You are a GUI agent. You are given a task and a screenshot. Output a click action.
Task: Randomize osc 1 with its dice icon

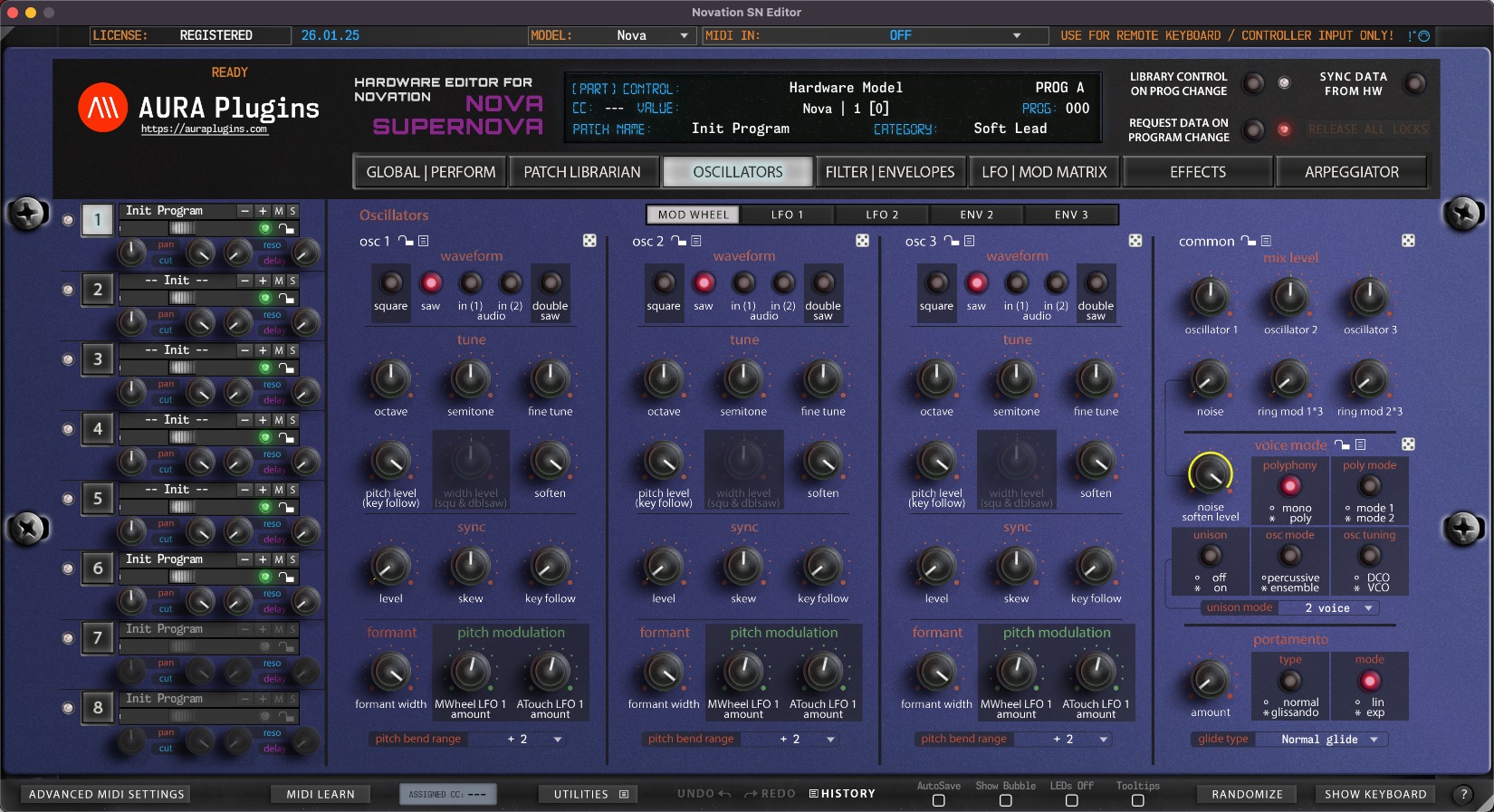[x=589, y=241]
